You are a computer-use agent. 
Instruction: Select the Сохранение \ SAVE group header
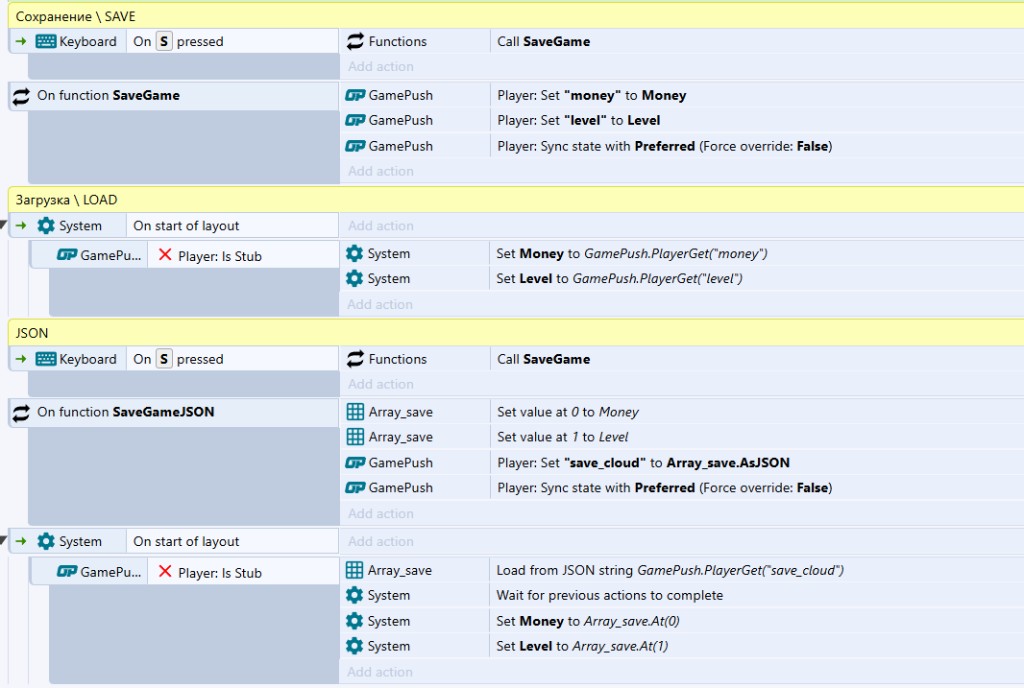coord(516,16)
